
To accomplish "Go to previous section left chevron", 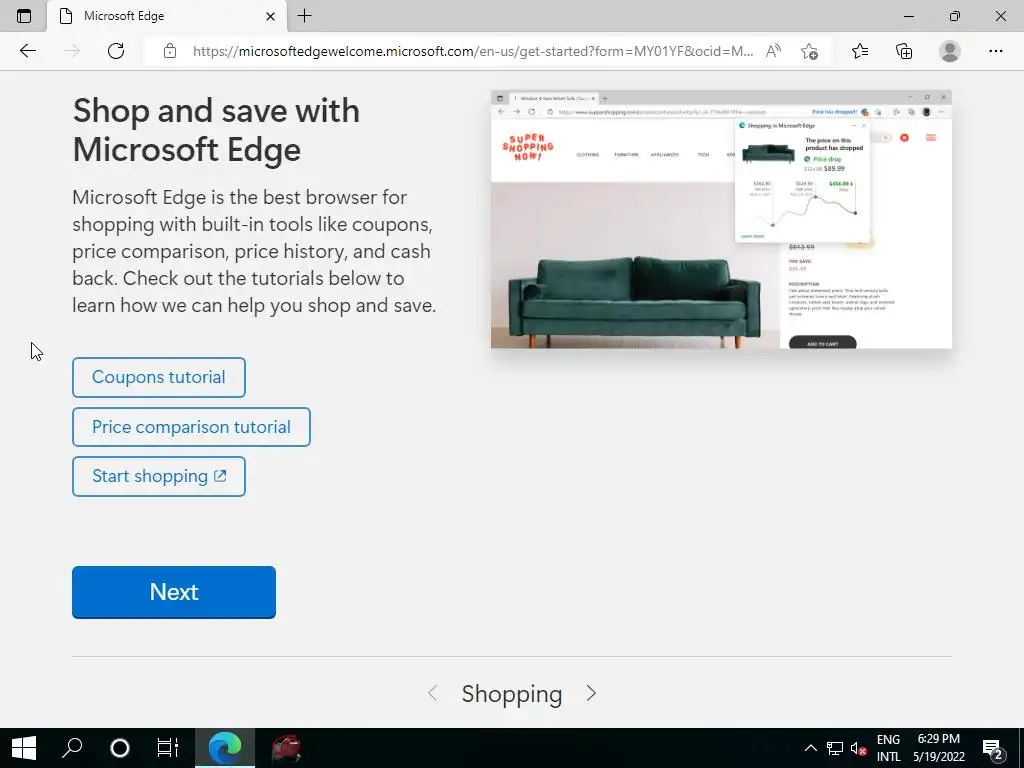I will pyautogui.click(x=432, y=694).
